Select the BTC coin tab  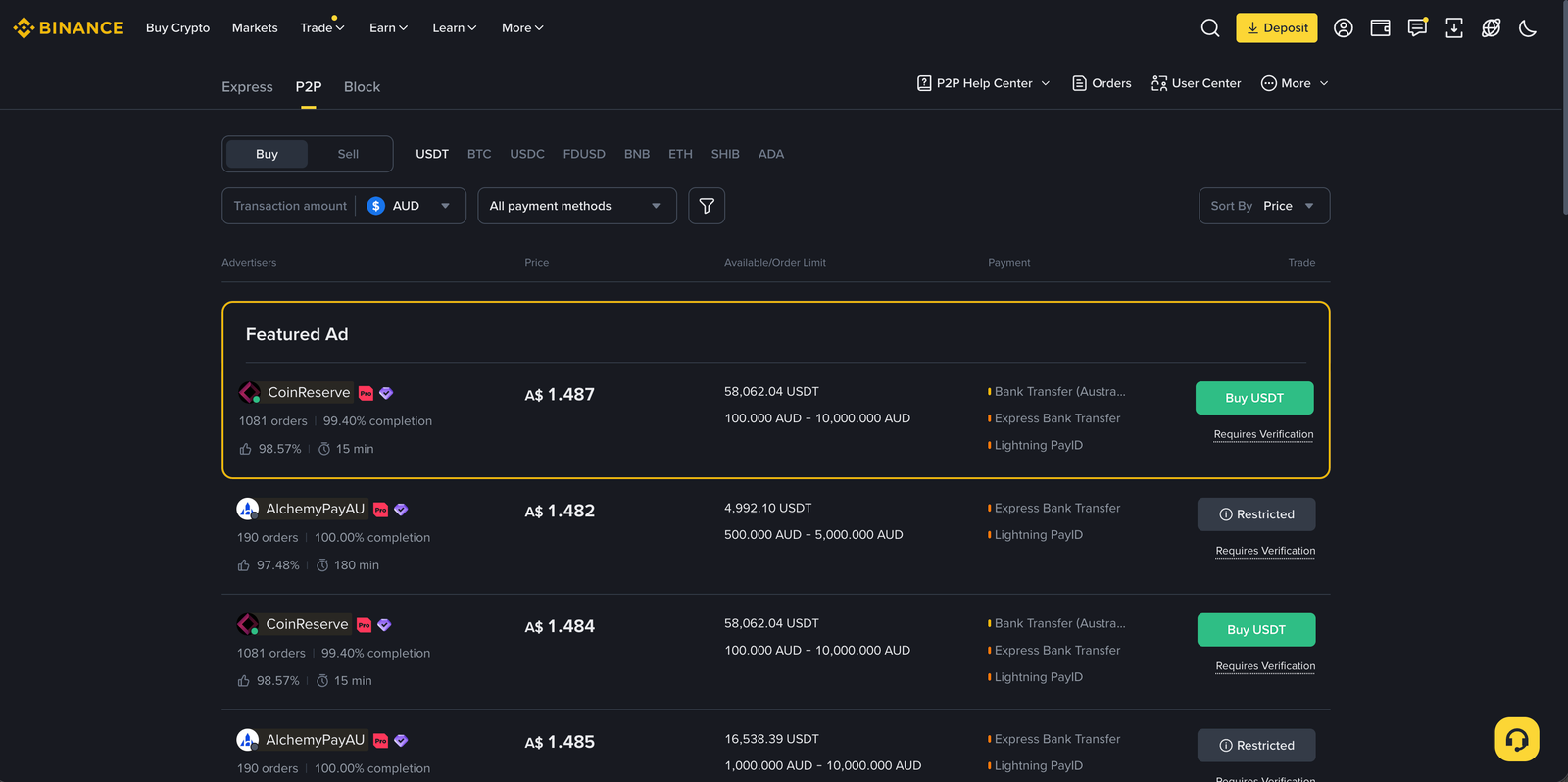pos(479,154)
